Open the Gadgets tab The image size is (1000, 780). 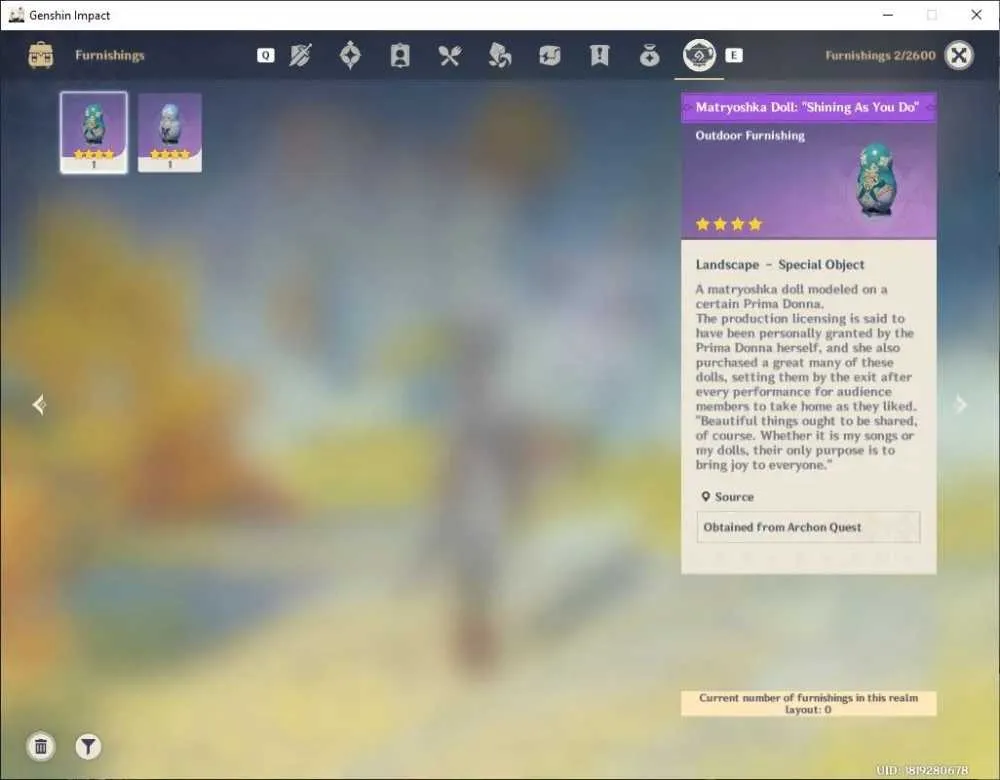pos(549,55)
